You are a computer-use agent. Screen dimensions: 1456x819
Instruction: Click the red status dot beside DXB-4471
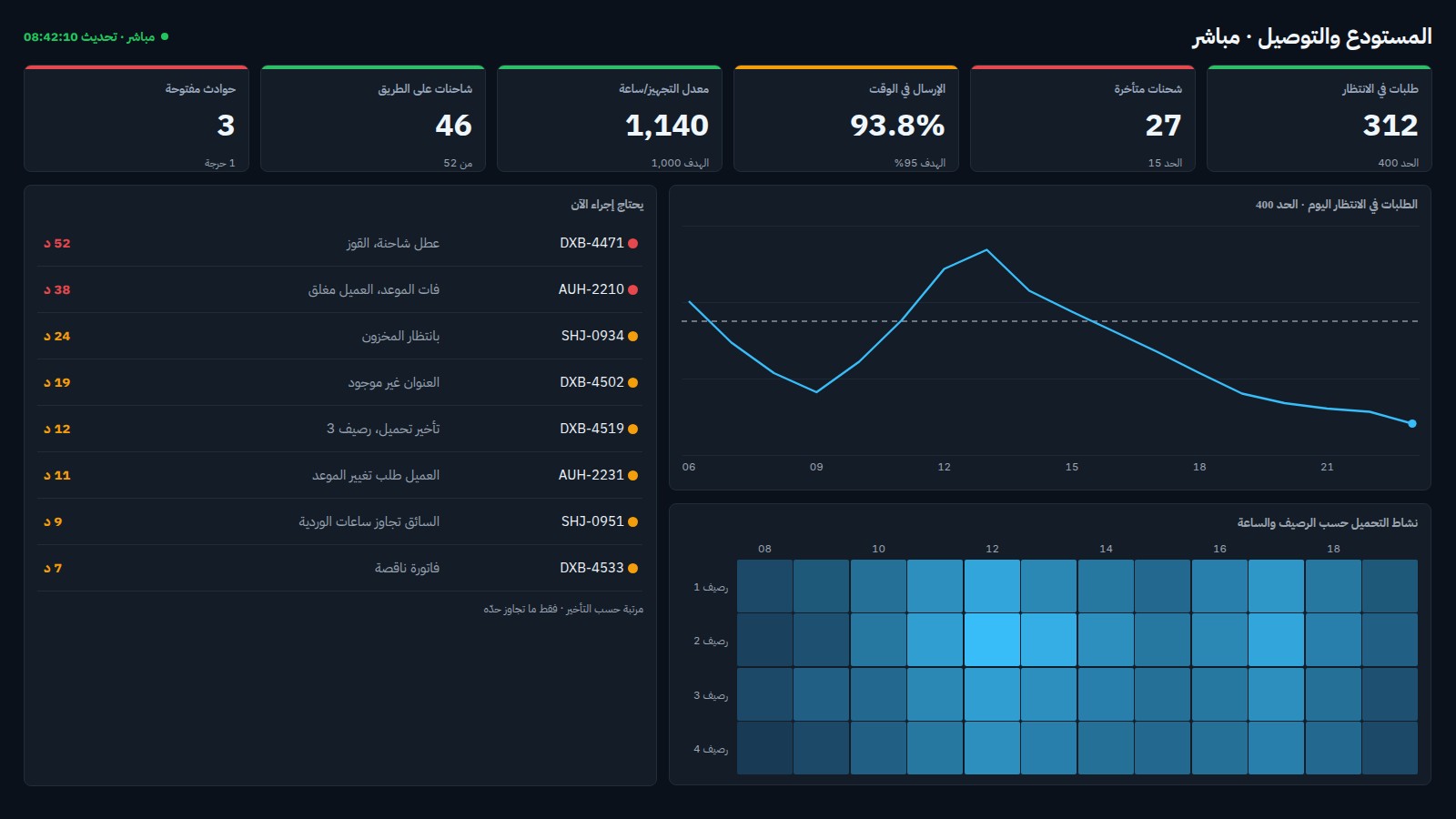pyautogui.click(x=632, y=243)
